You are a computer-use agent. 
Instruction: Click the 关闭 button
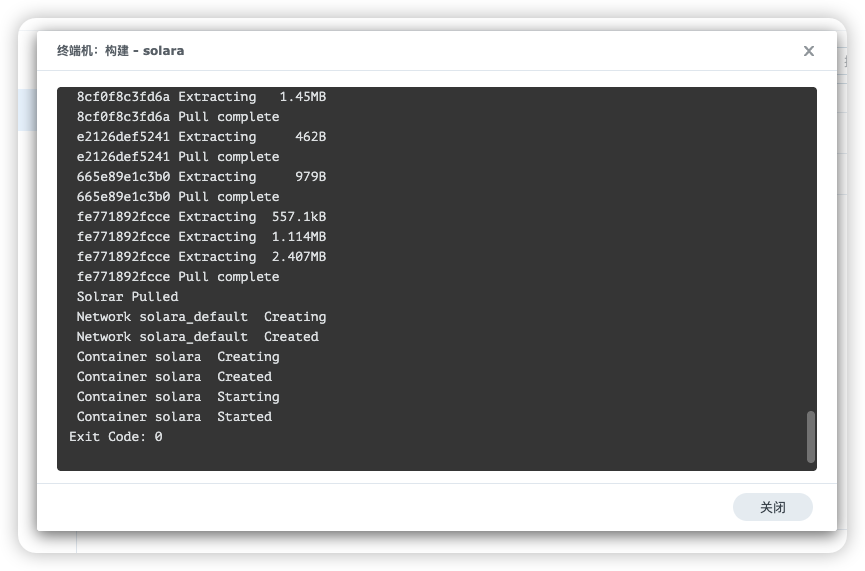772,507
